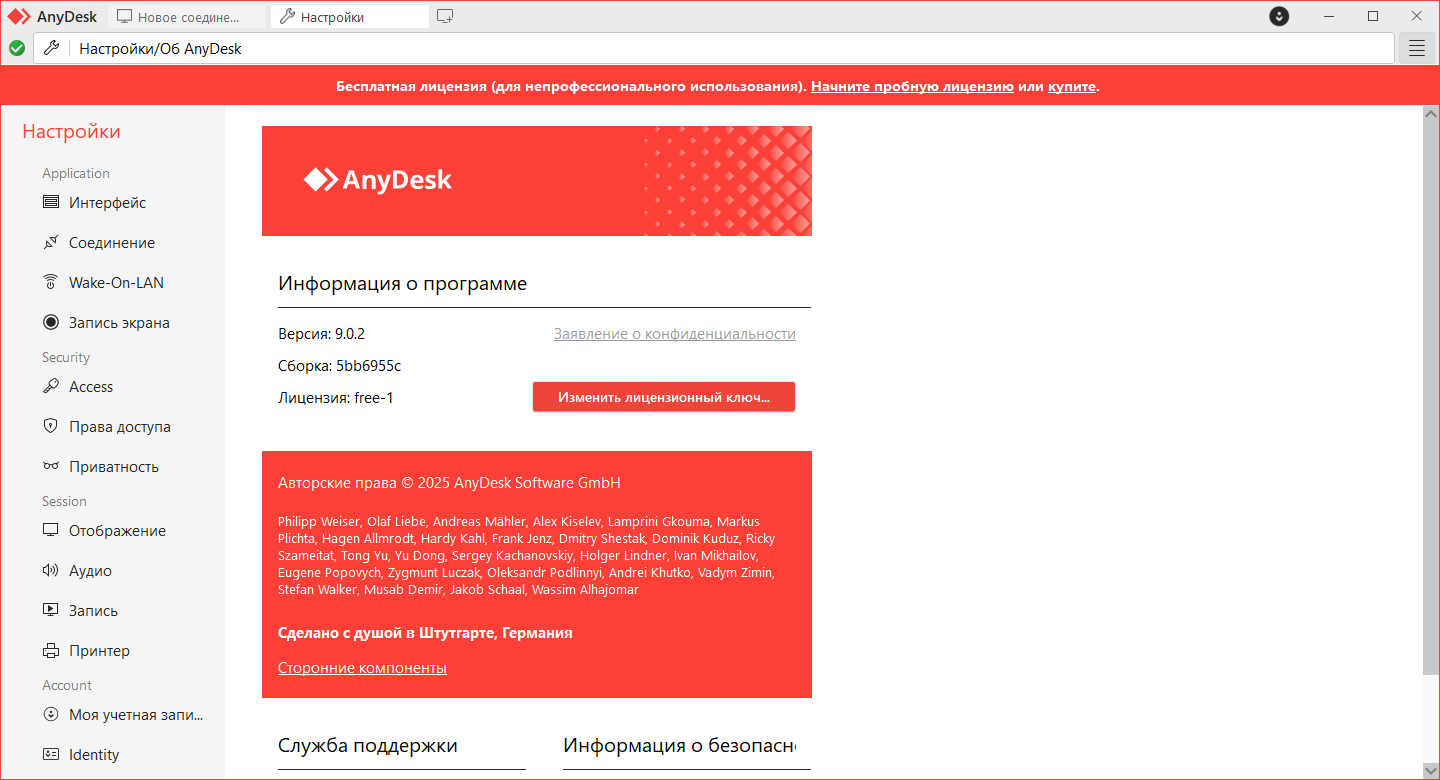Click Авторские права © 2025 text
The width and height of the screenshot is (1440, 780).
449,483
